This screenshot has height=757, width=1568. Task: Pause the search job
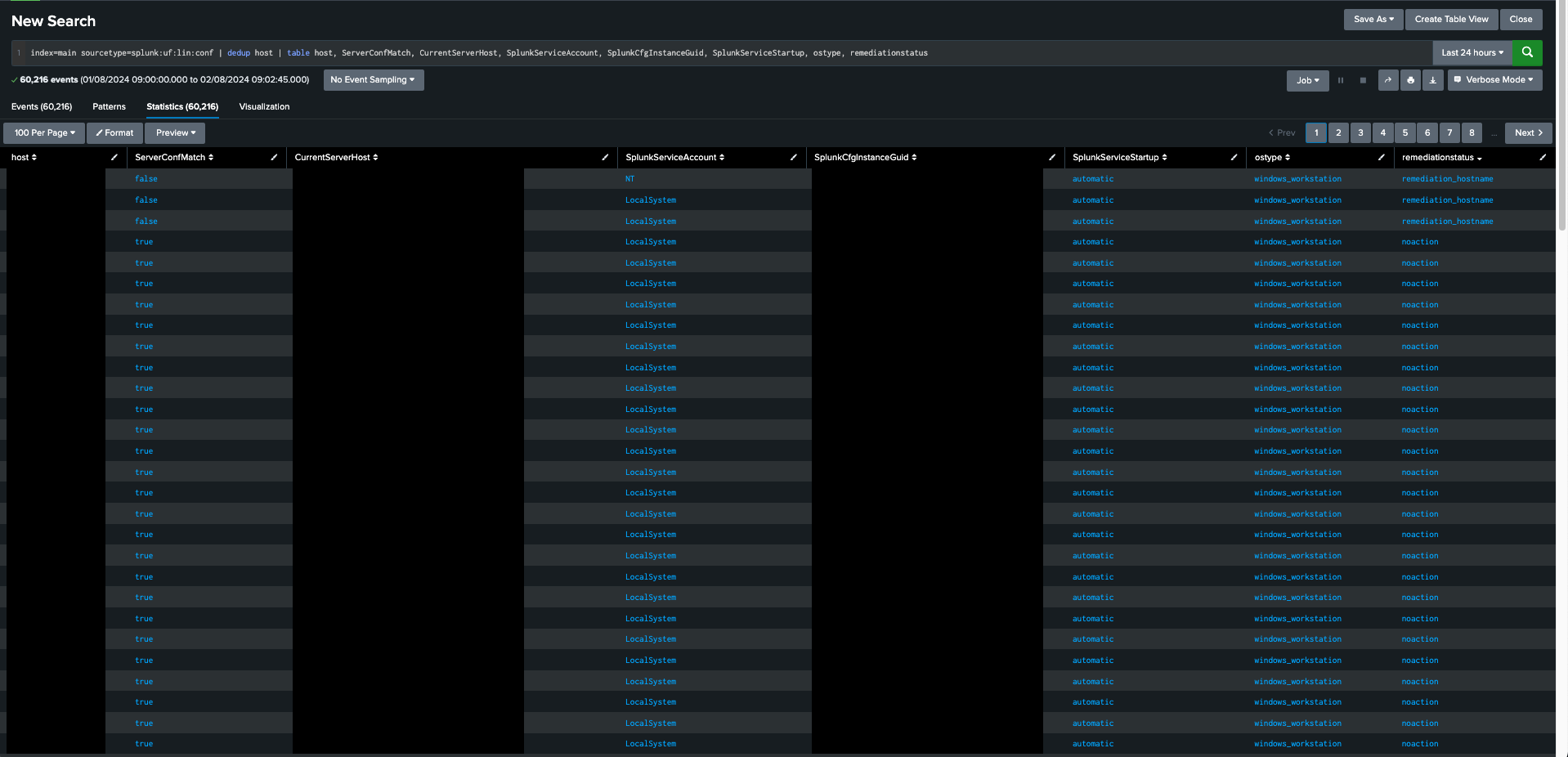tap(1341, 80)
